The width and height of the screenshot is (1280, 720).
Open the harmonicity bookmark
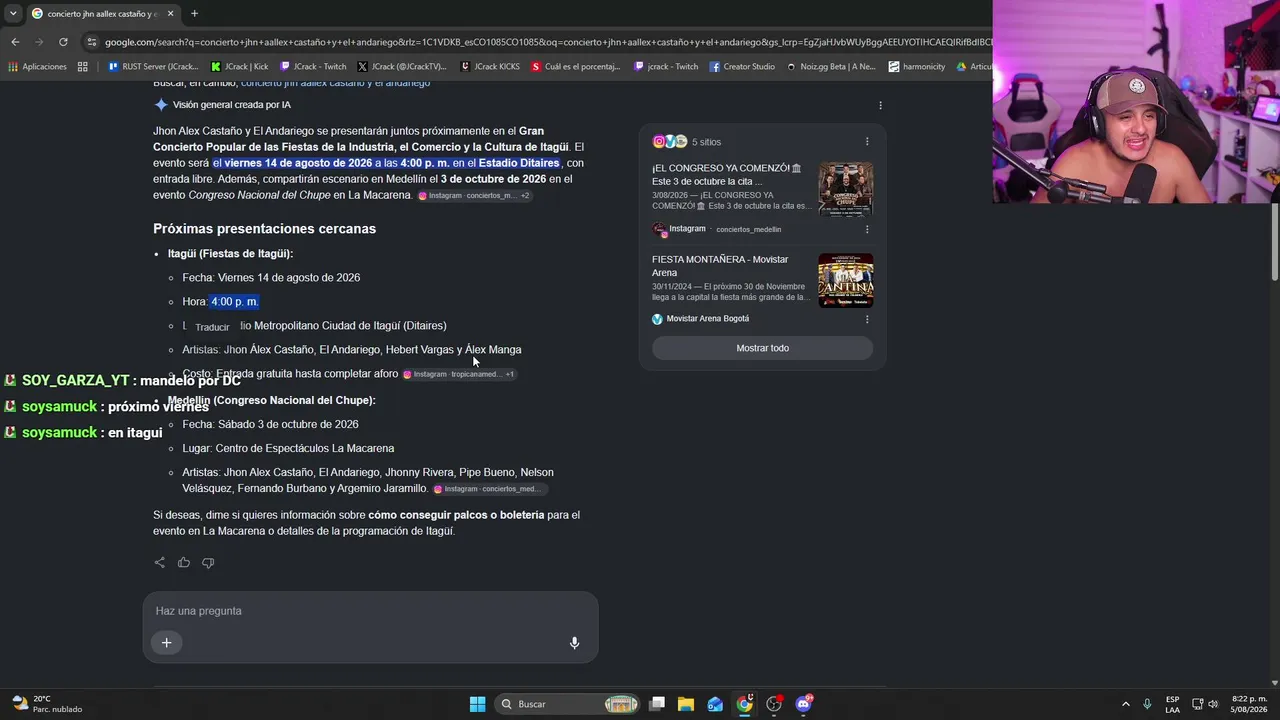point(917,67)
